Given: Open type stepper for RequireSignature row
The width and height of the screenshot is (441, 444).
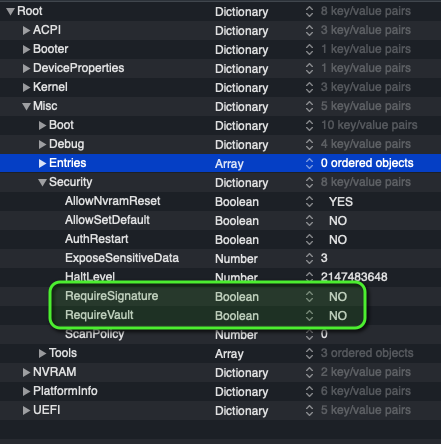Looking at the screenshot, I should tap(309, 297).
